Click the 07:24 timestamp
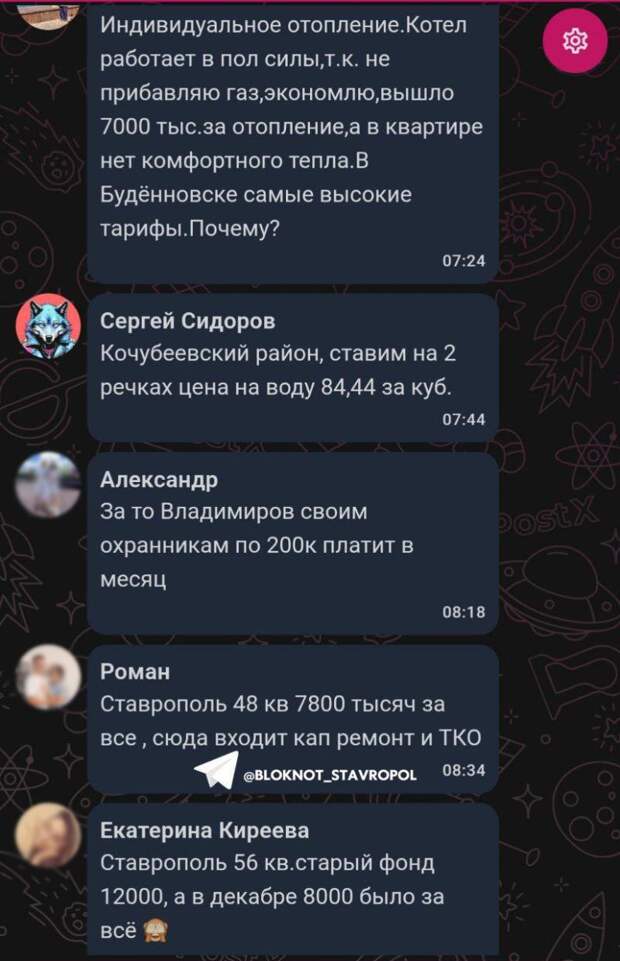The width and height of the screenshot is (620, 961). [x=463, y=261]
